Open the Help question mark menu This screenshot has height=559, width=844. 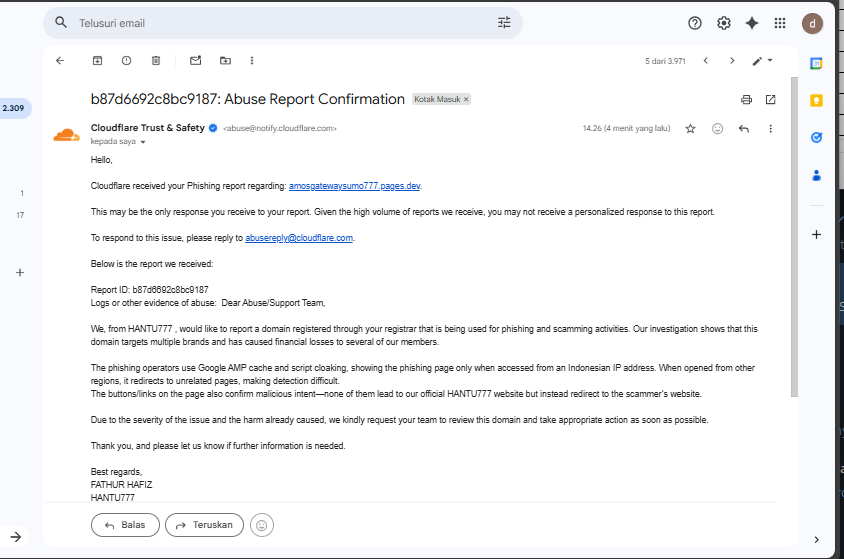tap(694, 23)
